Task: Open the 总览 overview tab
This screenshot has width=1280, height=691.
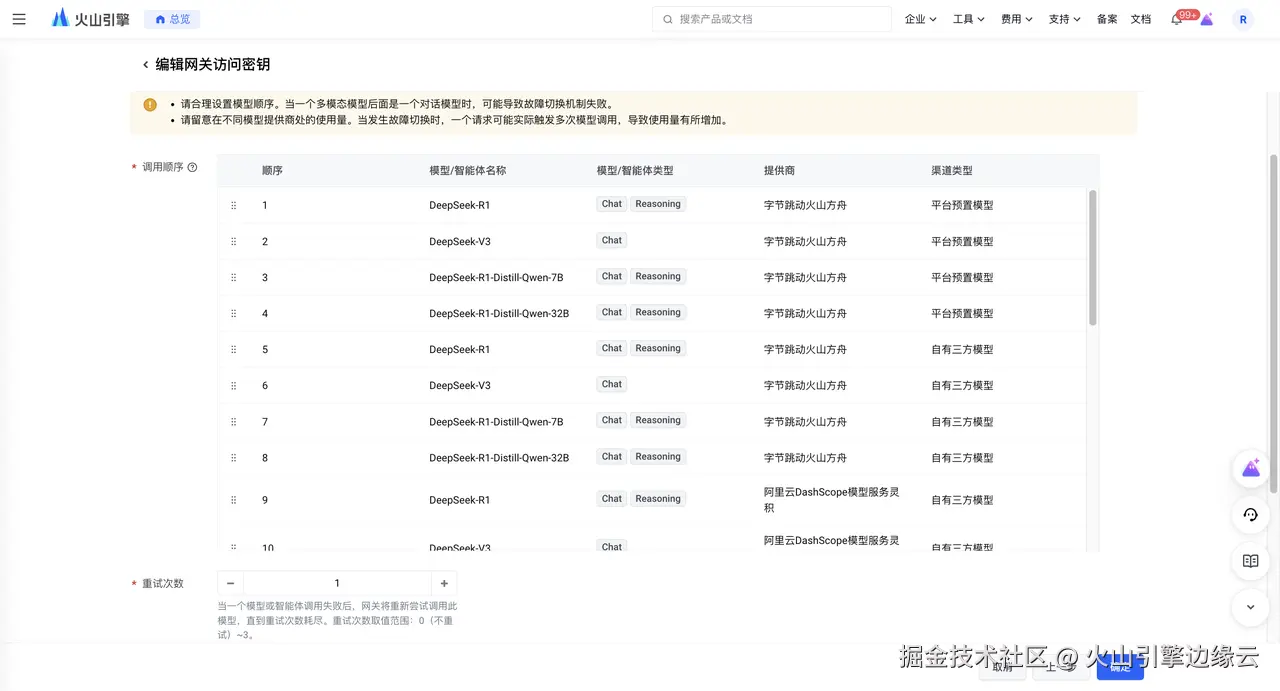Action: click(x=172, y=19)
